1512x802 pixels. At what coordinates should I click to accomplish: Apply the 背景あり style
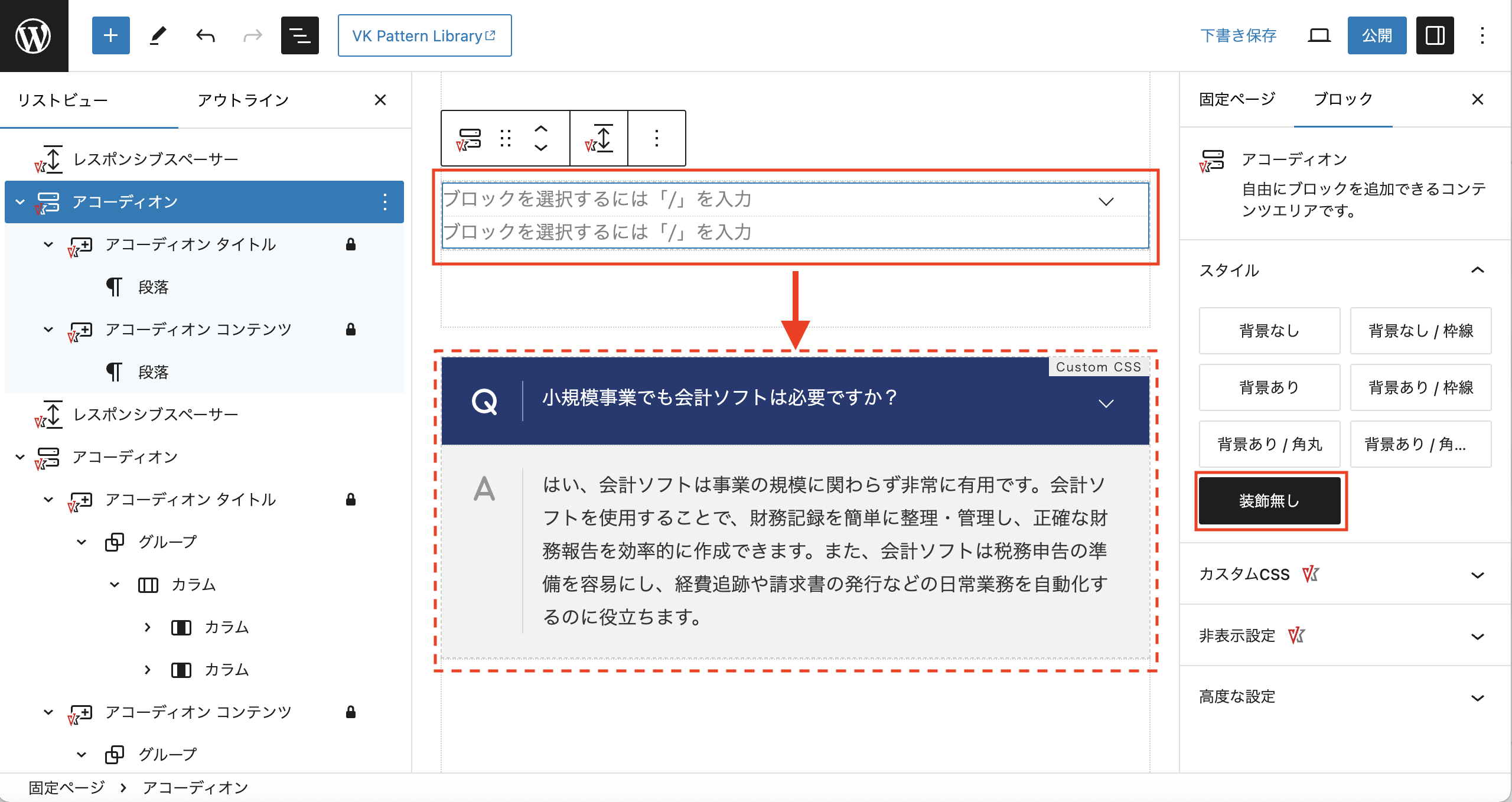(1269, 387)
